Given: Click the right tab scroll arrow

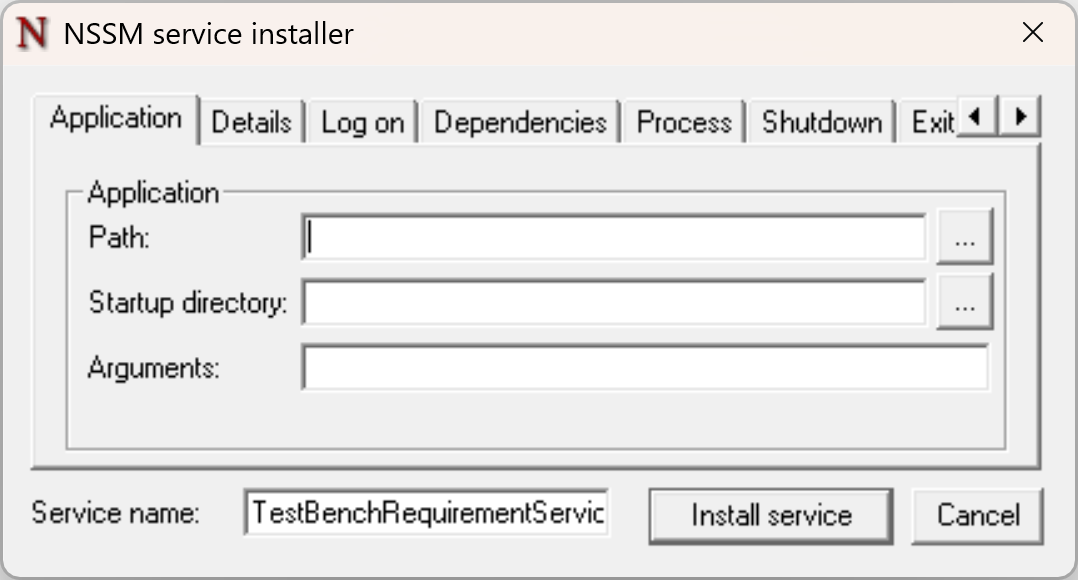Looking at the screenshot, I should coord(1020,117).
